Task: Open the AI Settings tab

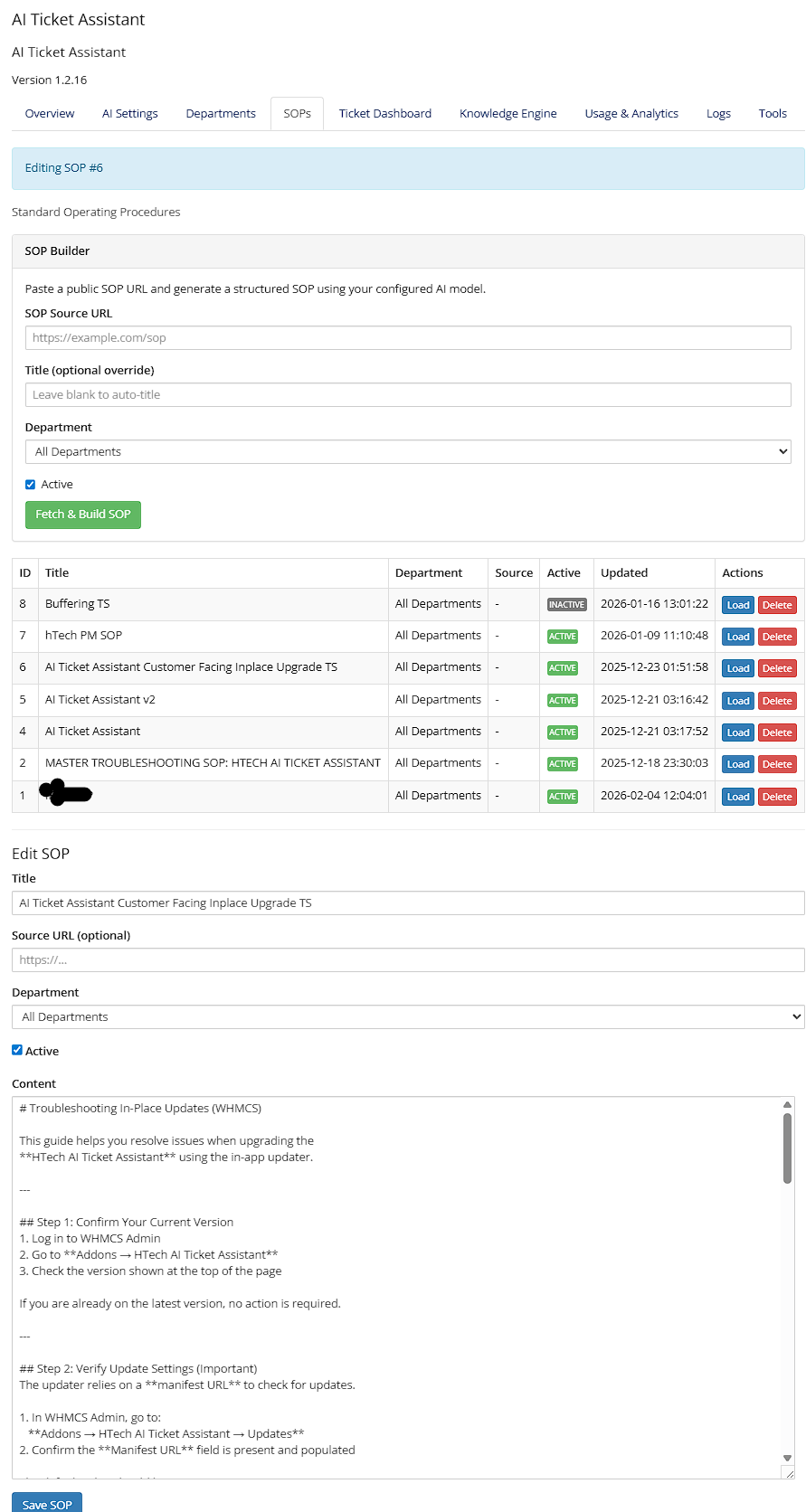Action: click(129, 114)
